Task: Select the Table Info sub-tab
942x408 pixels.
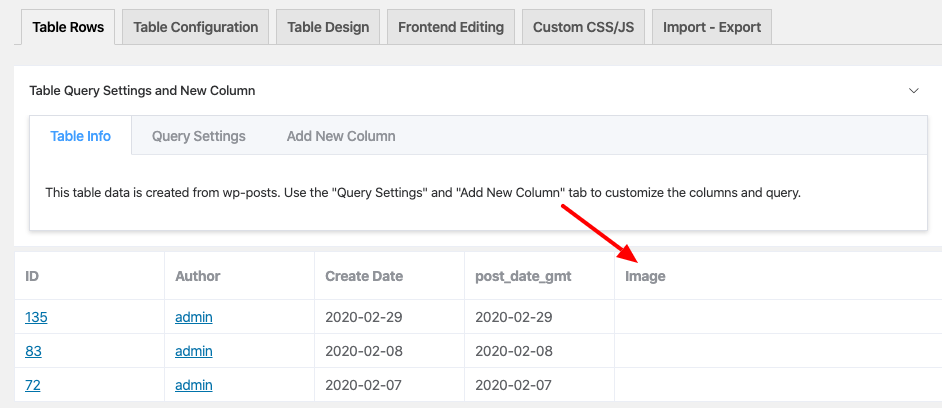Action: click(x=81, y=136)
